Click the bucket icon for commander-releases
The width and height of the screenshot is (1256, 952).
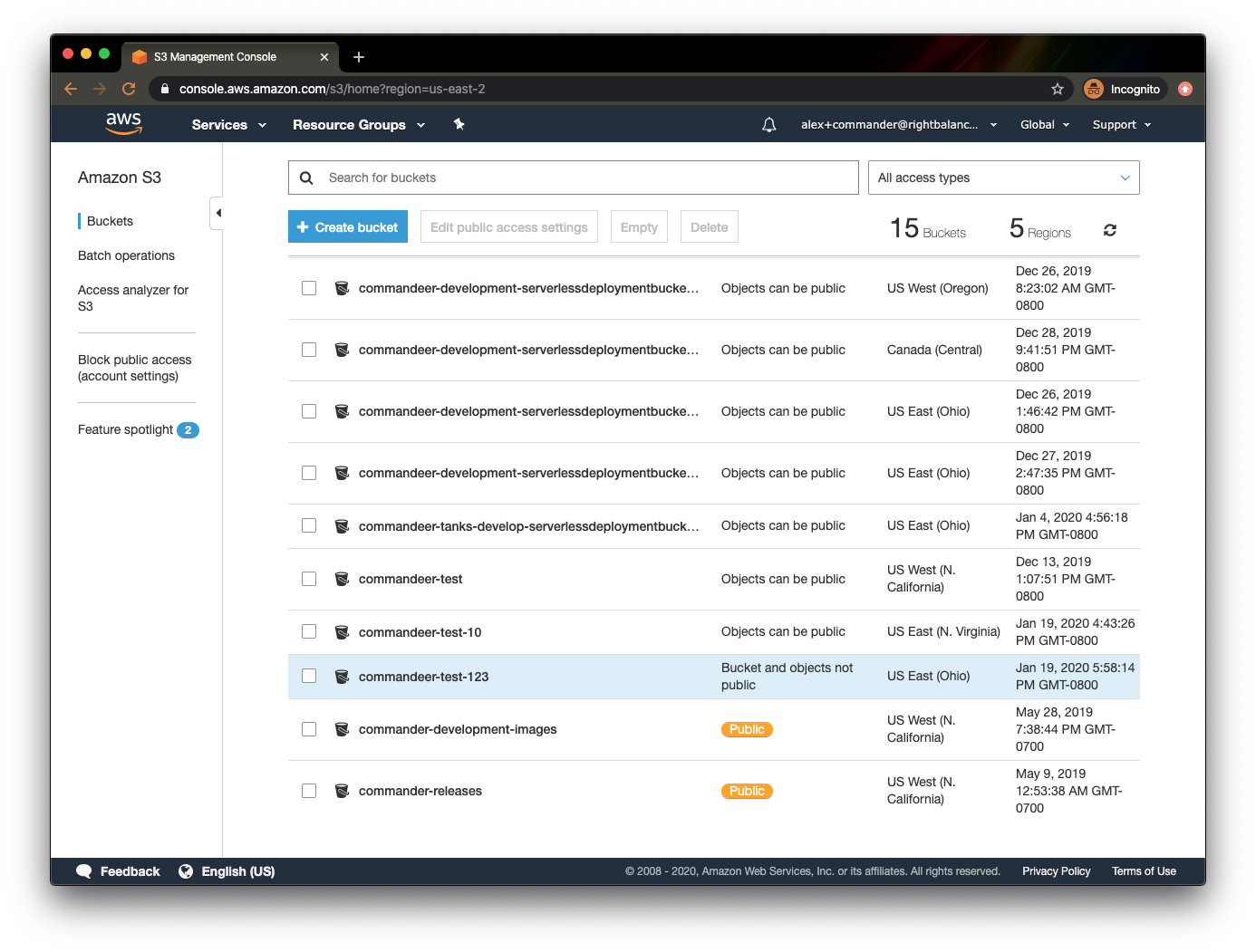tap(342, 791)
